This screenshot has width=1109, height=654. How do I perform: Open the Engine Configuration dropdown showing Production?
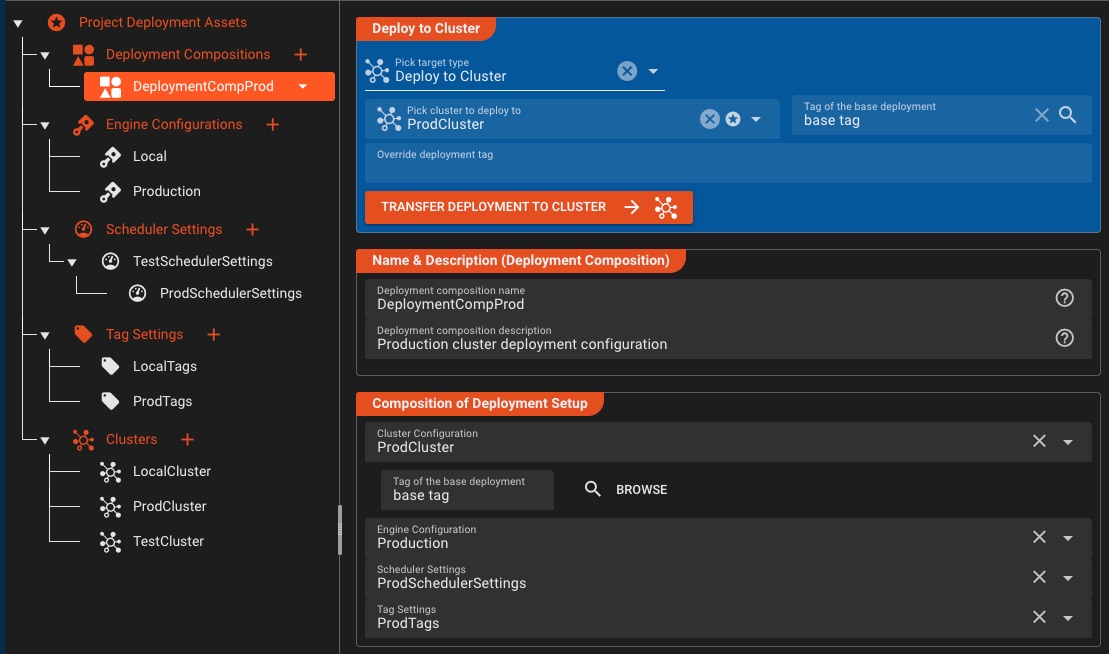point(1067,537)
